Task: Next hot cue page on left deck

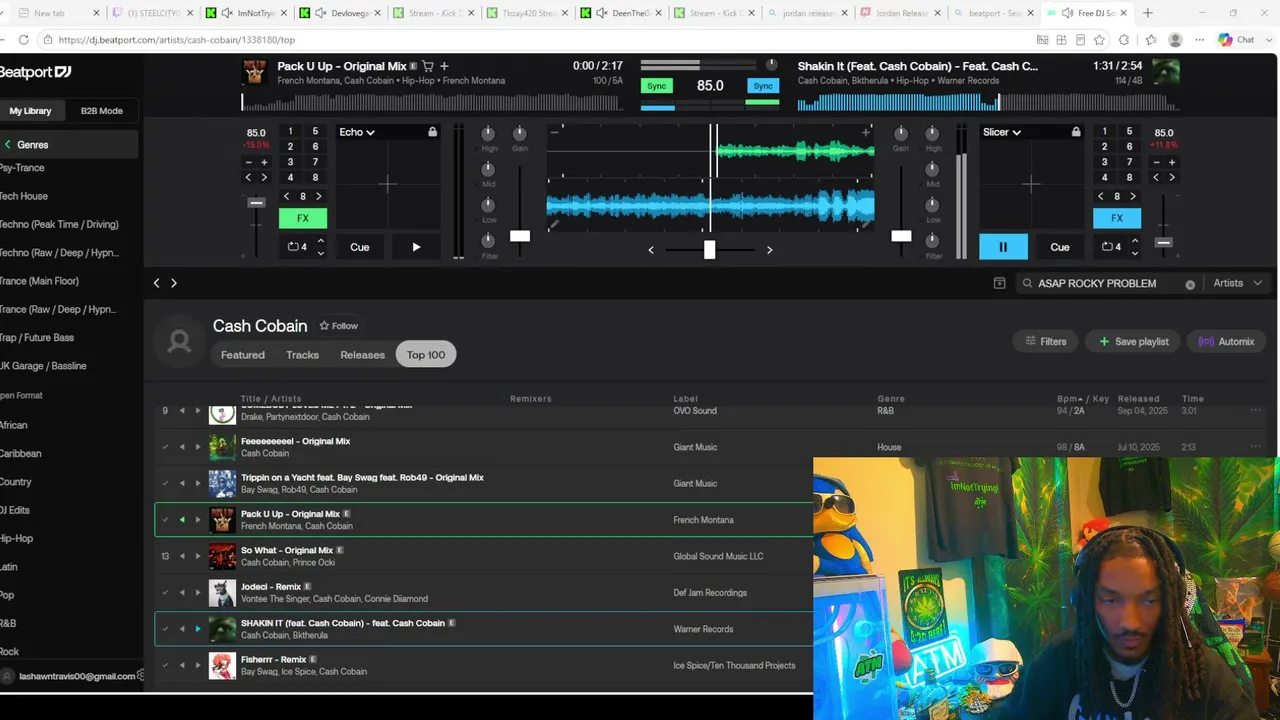Action: [x=319, y=196]
